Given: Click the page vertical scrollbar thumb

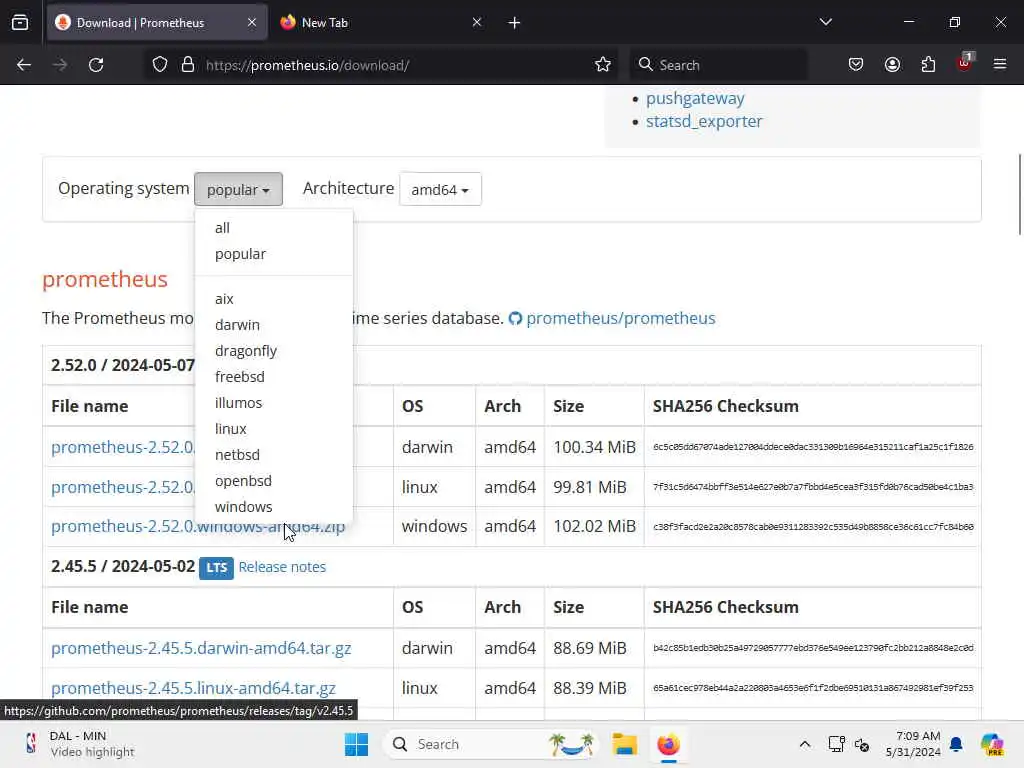Looking at the screenshot, I should click(1019, 194).
